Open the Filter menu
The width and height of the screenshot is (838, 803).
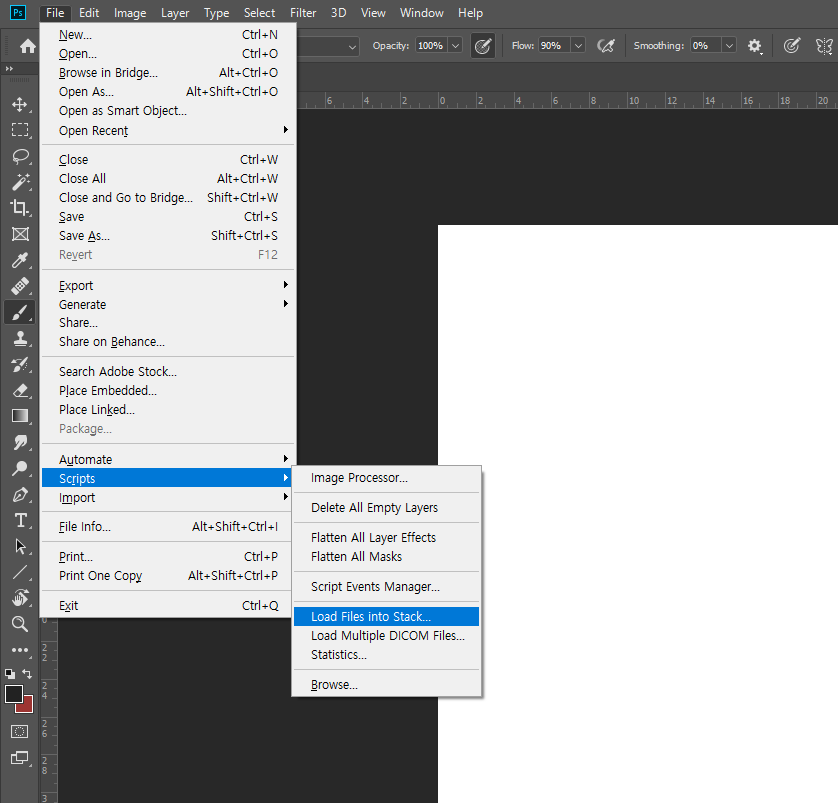(303, 13)
